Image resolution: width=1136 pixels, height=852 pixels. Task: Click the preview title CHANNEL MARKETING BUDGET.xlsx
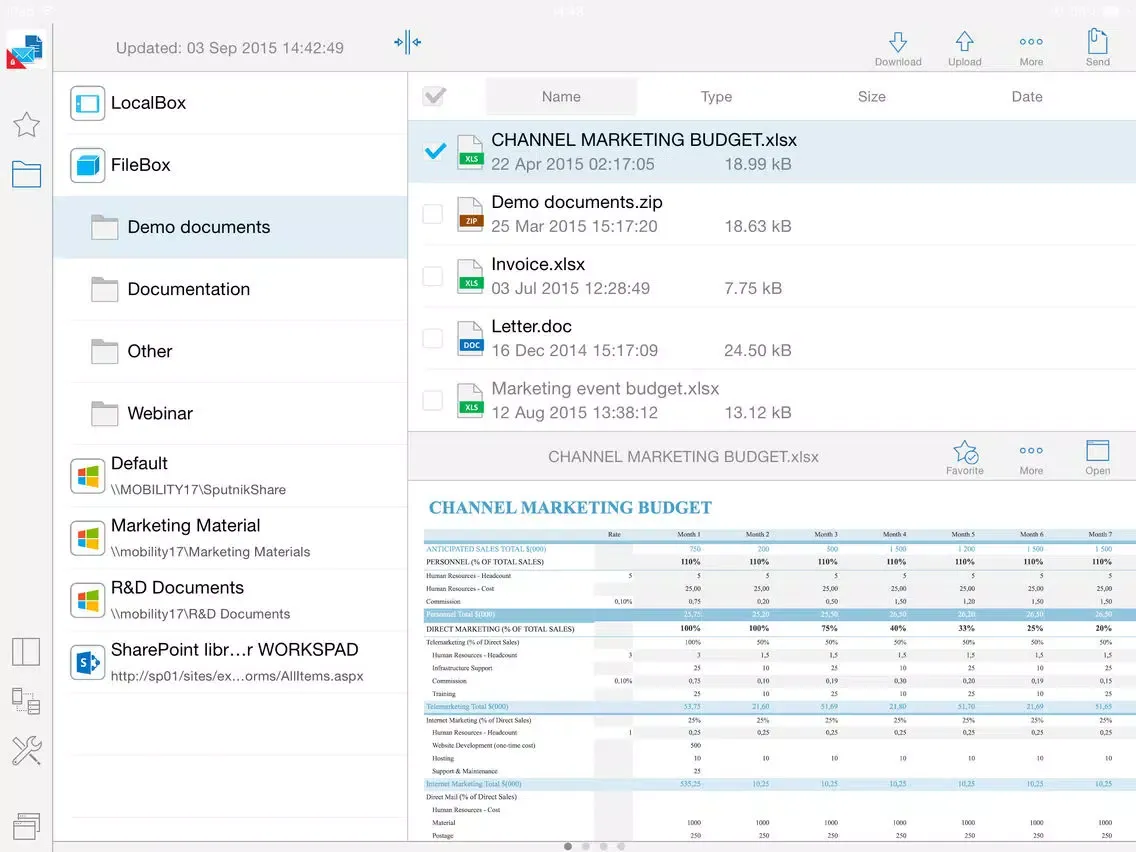click(x=683, y=457)
